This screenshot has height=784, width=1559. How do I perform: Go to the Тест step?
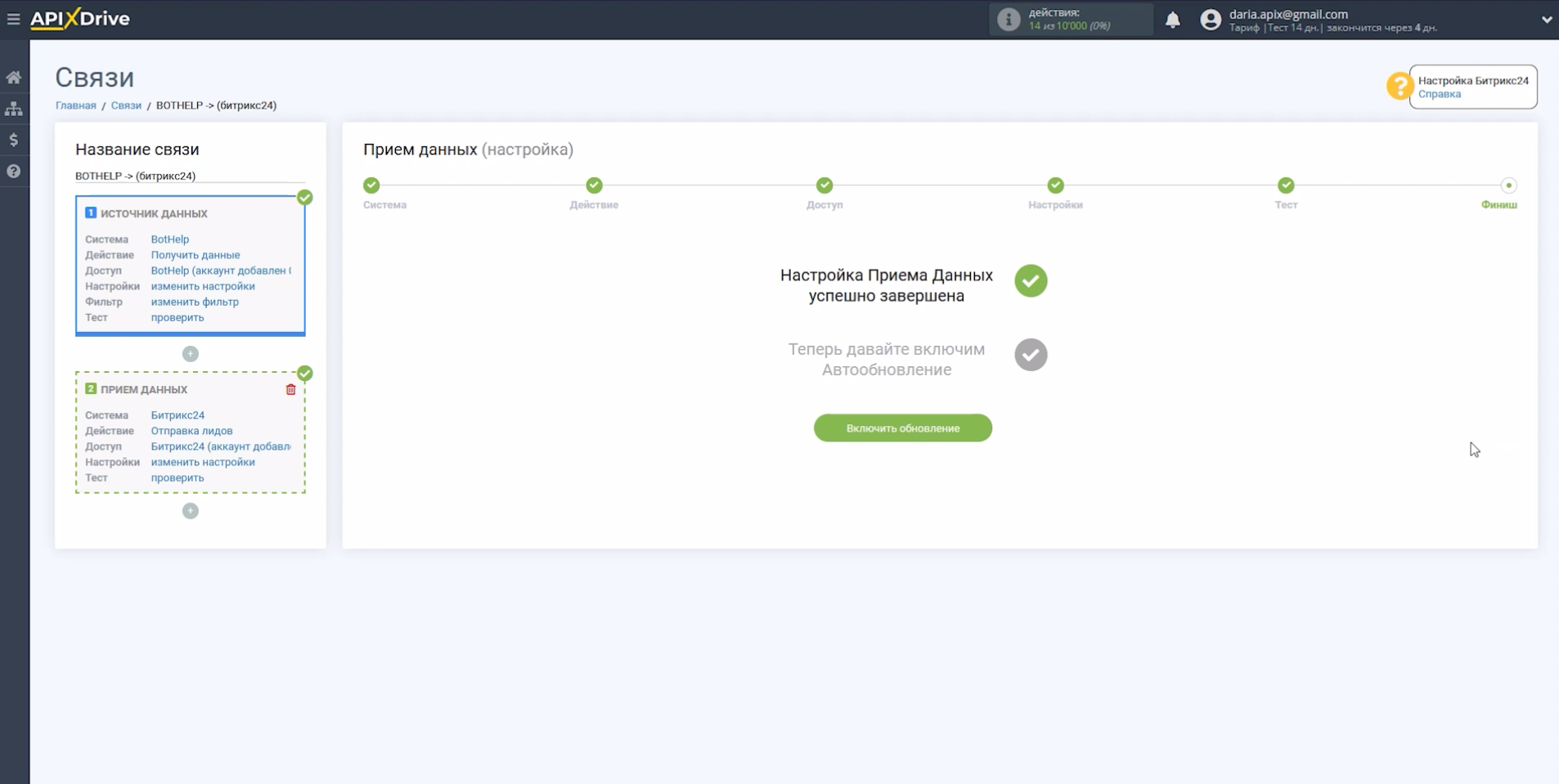click(x=1286, y=186)
